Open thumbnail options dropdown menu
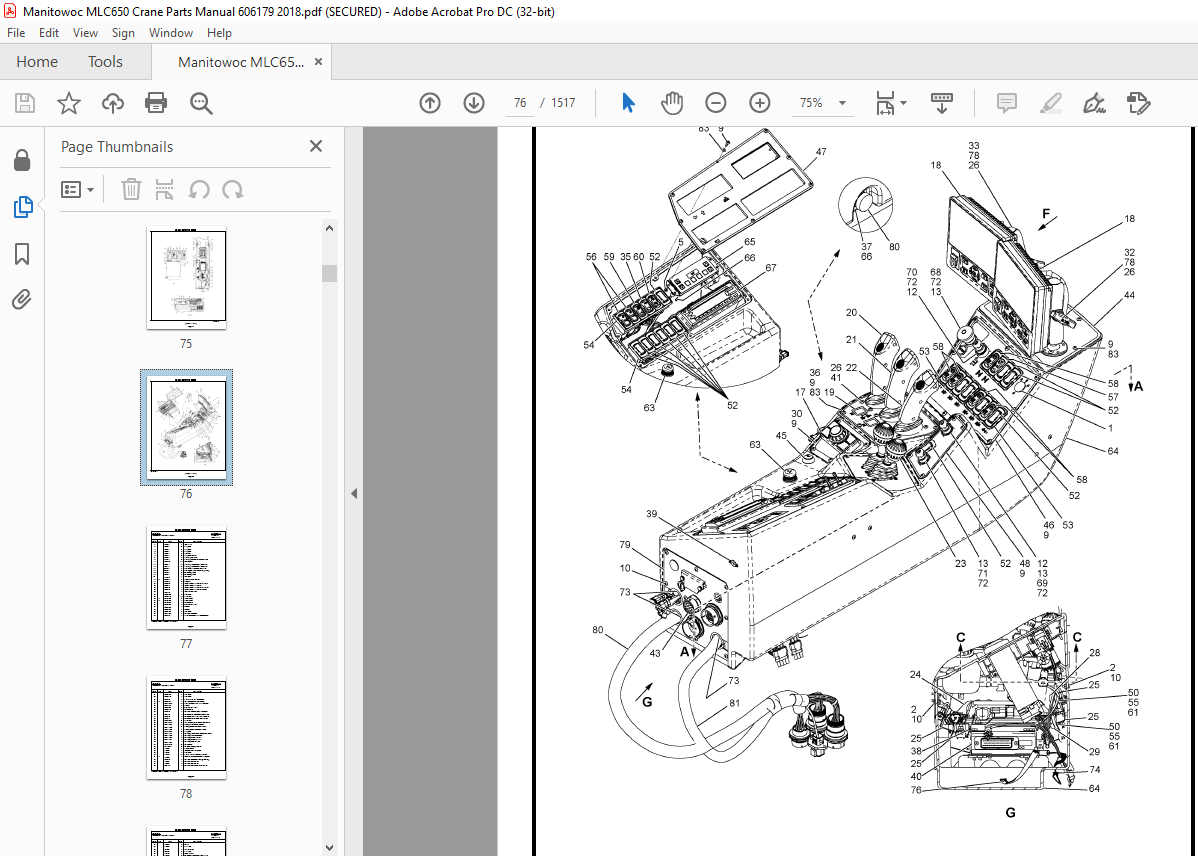This screenshot has width=1198, height=856. coord(77,189)
